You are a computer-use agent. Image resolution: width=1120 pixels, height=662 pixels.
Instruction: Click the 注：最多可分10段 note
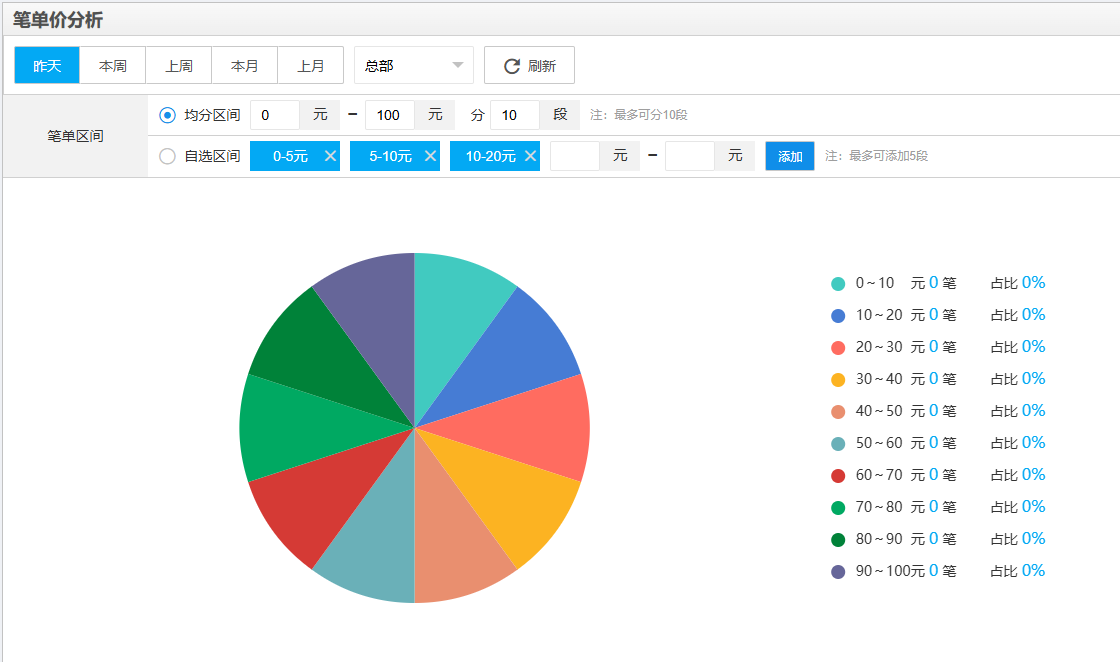(639, 115)
